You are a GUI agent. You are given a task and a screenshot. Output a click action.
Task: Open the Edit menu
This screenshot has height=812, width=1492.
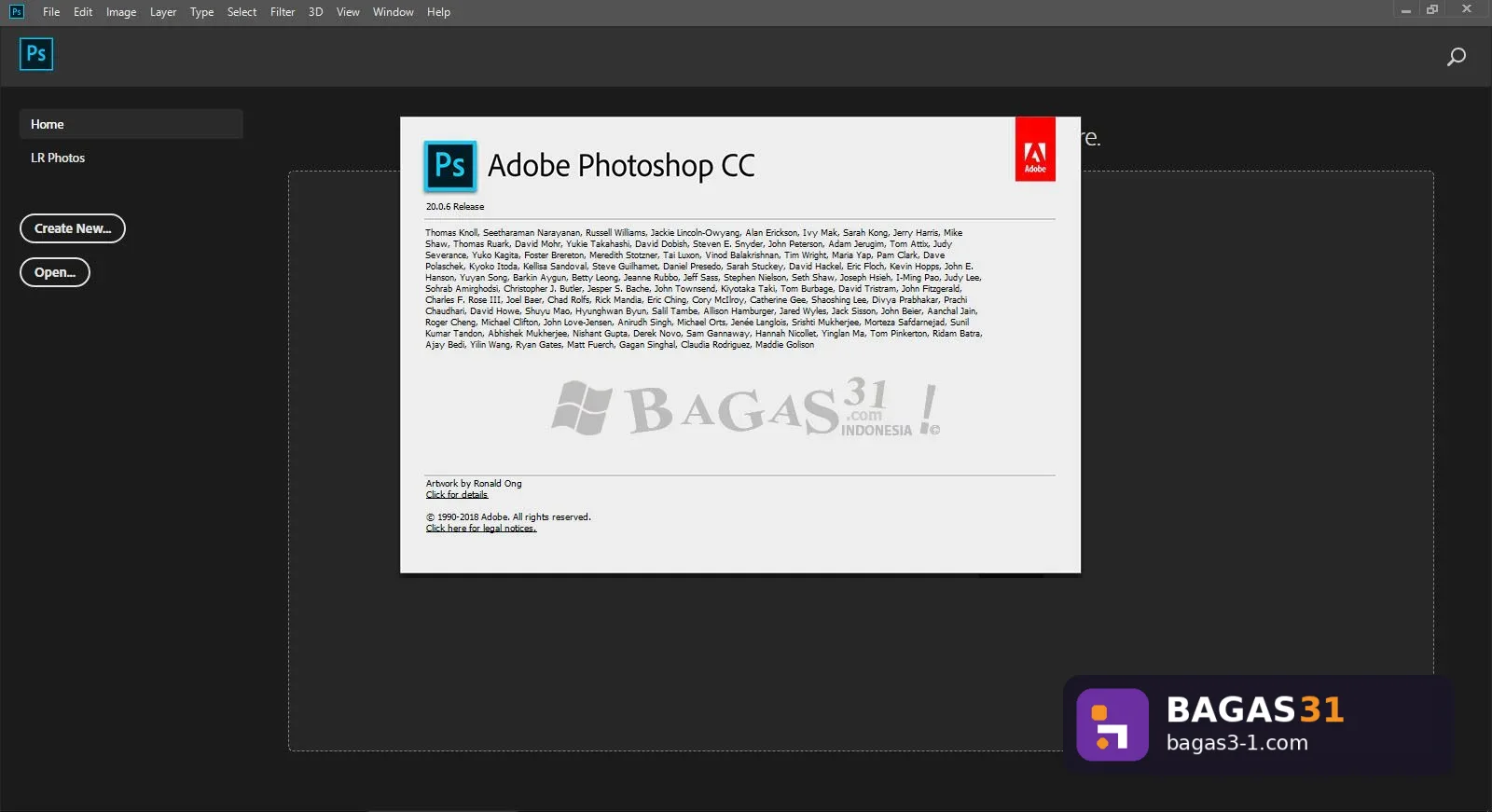pyautogui.click(x=83, y=12)
